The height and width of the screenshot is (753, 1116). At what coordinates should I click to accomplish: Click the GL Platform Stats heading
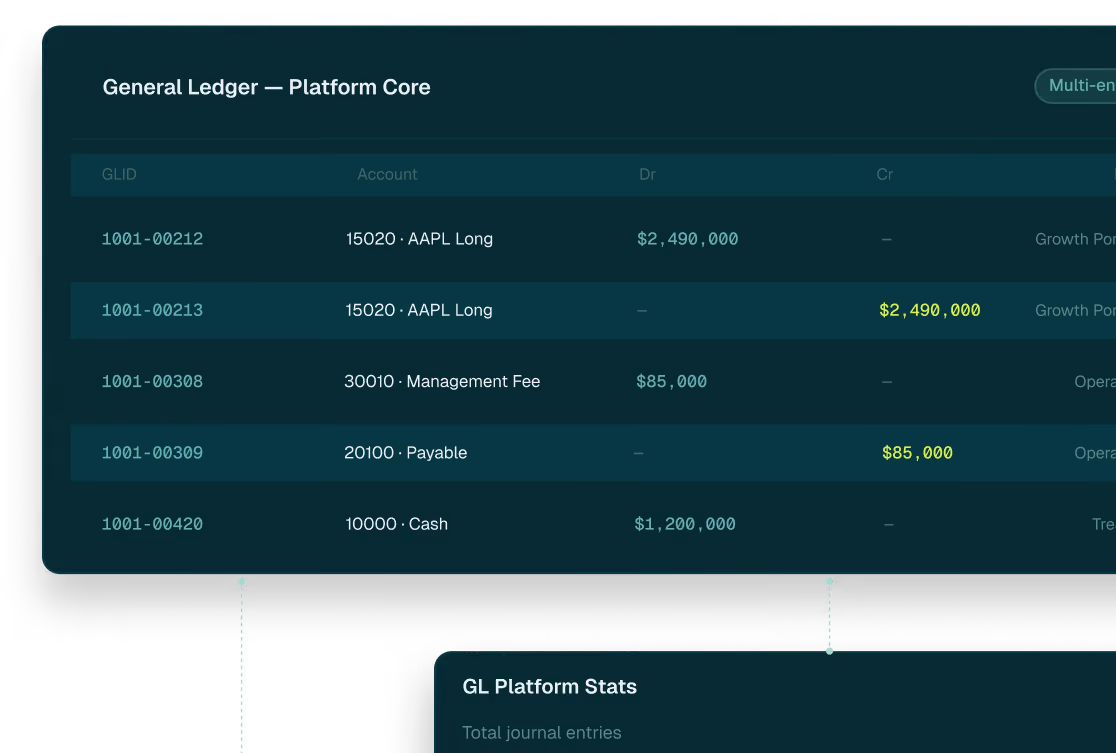tap(549, 686)
